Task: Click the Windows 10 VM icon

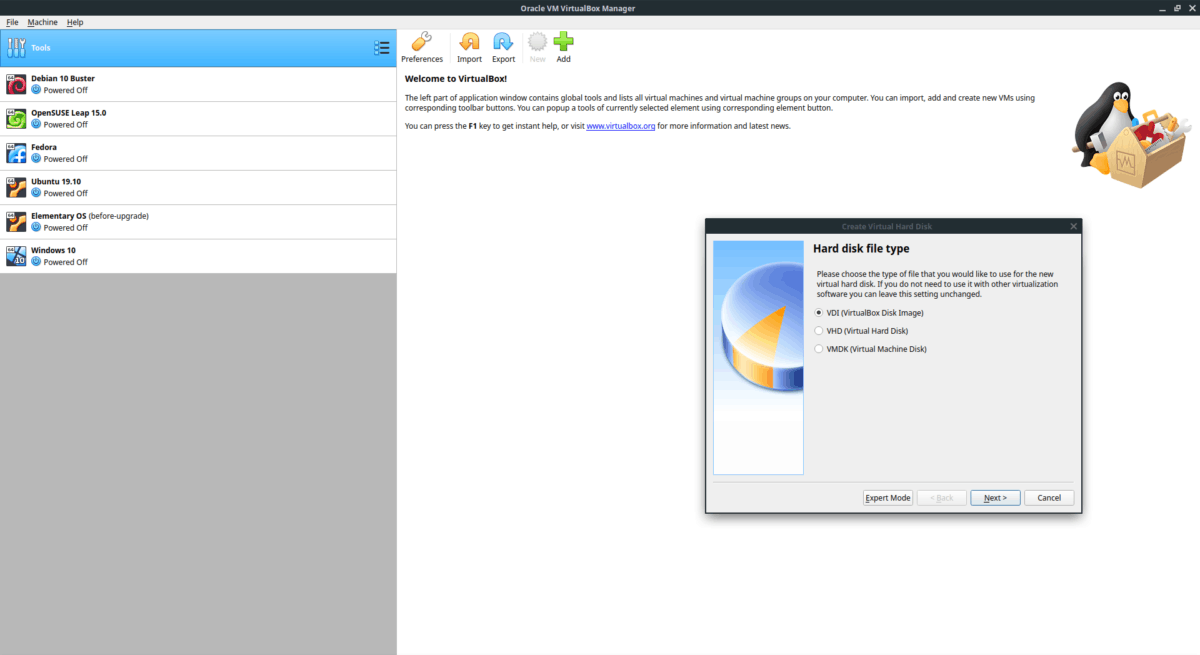Action: point(15,255)
